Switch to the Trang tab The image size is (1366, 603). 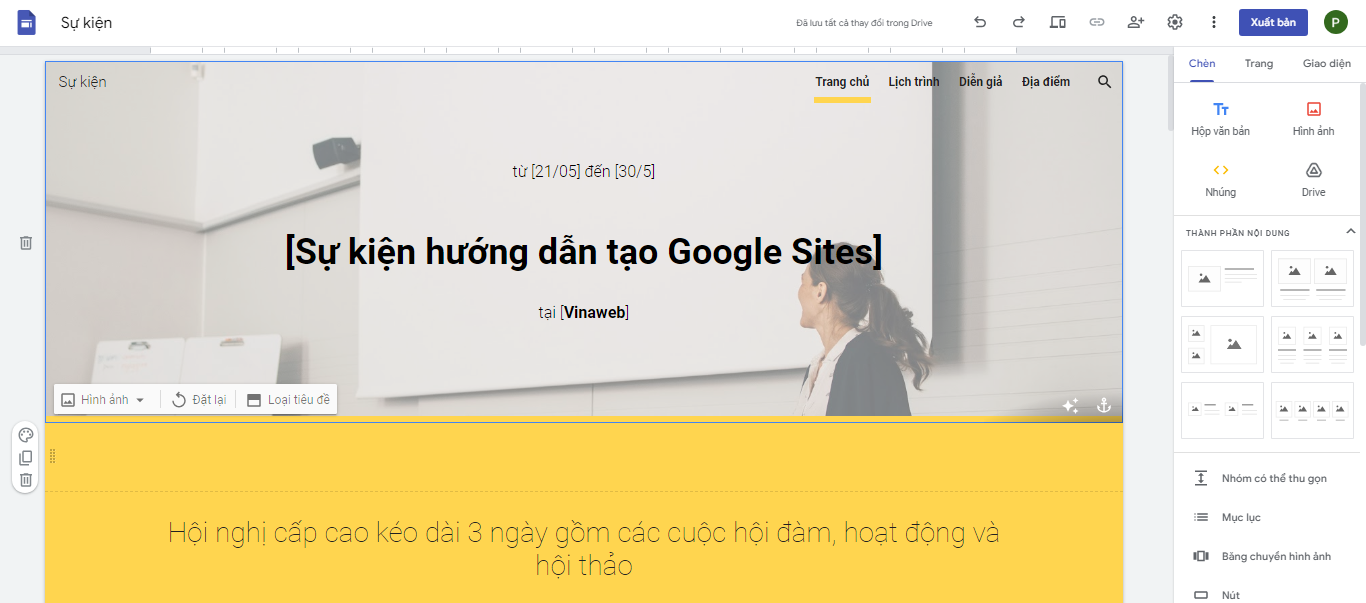[x=1259, y=64]
